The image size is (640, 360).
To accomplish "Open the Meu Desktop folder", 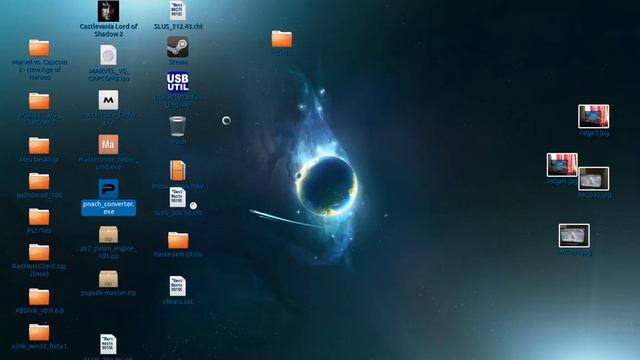I will [x=39, y=146].
